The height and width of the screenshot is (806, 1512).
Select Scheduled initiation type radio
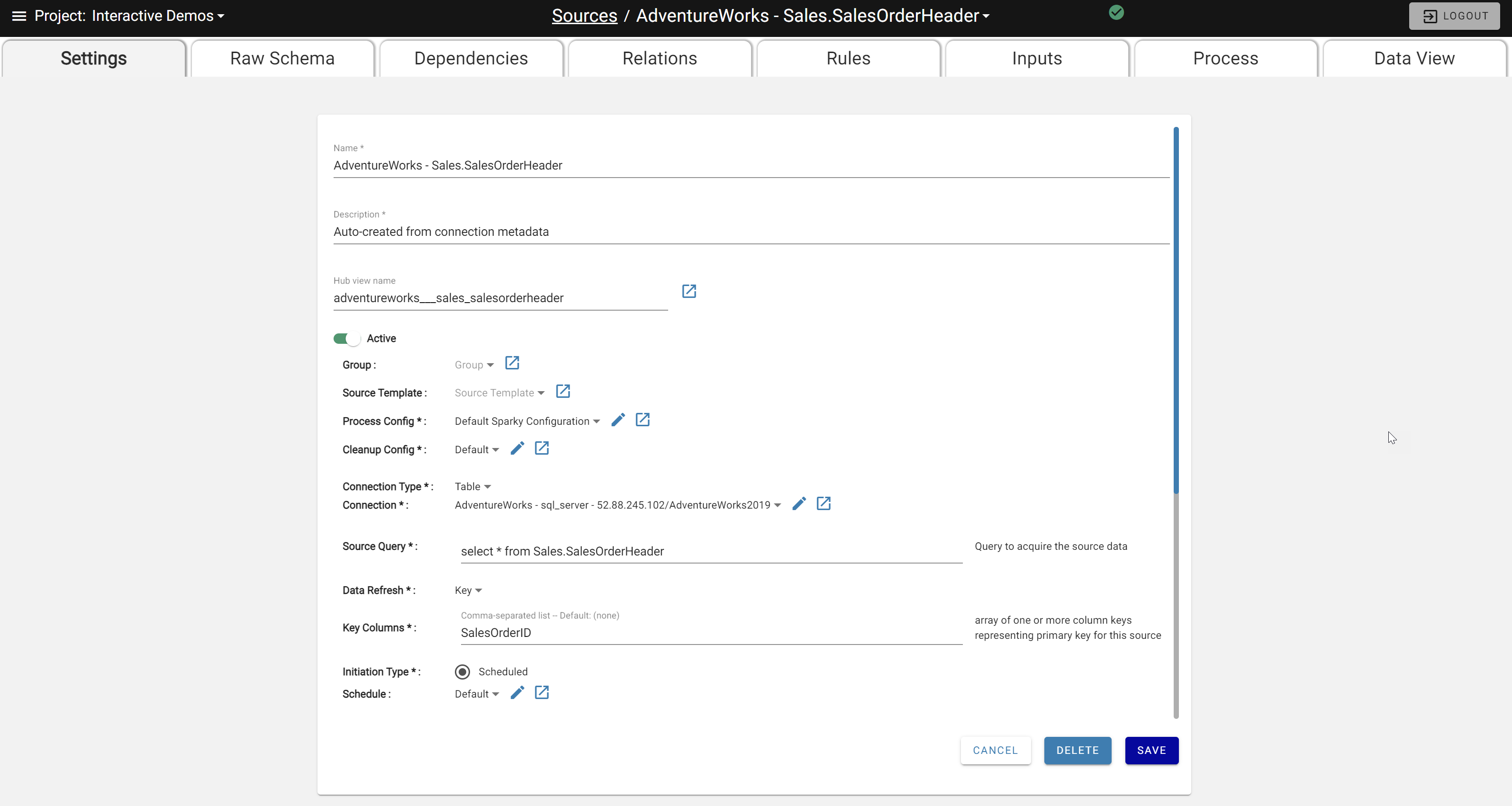tap(462, 672)
